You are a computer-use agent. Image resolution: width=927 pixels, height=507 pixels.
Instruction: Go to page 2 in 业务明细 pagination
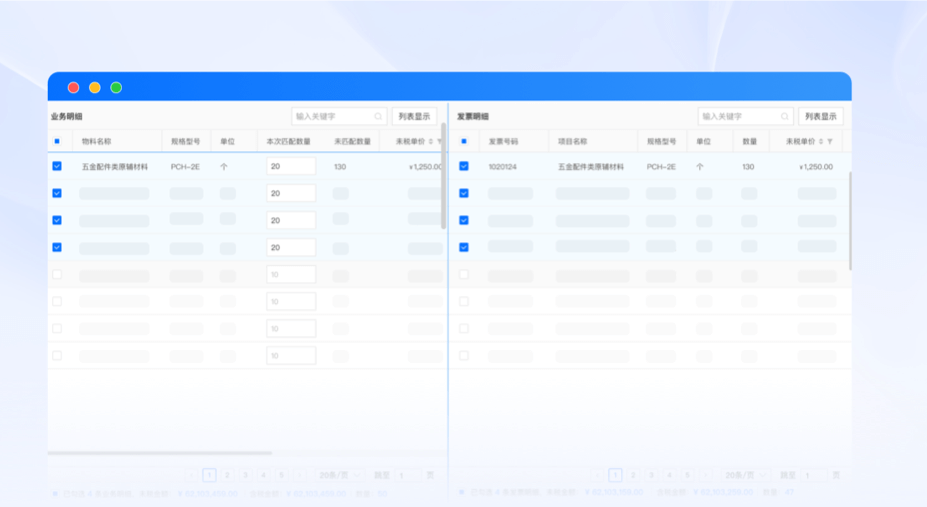tap(227, 476)
